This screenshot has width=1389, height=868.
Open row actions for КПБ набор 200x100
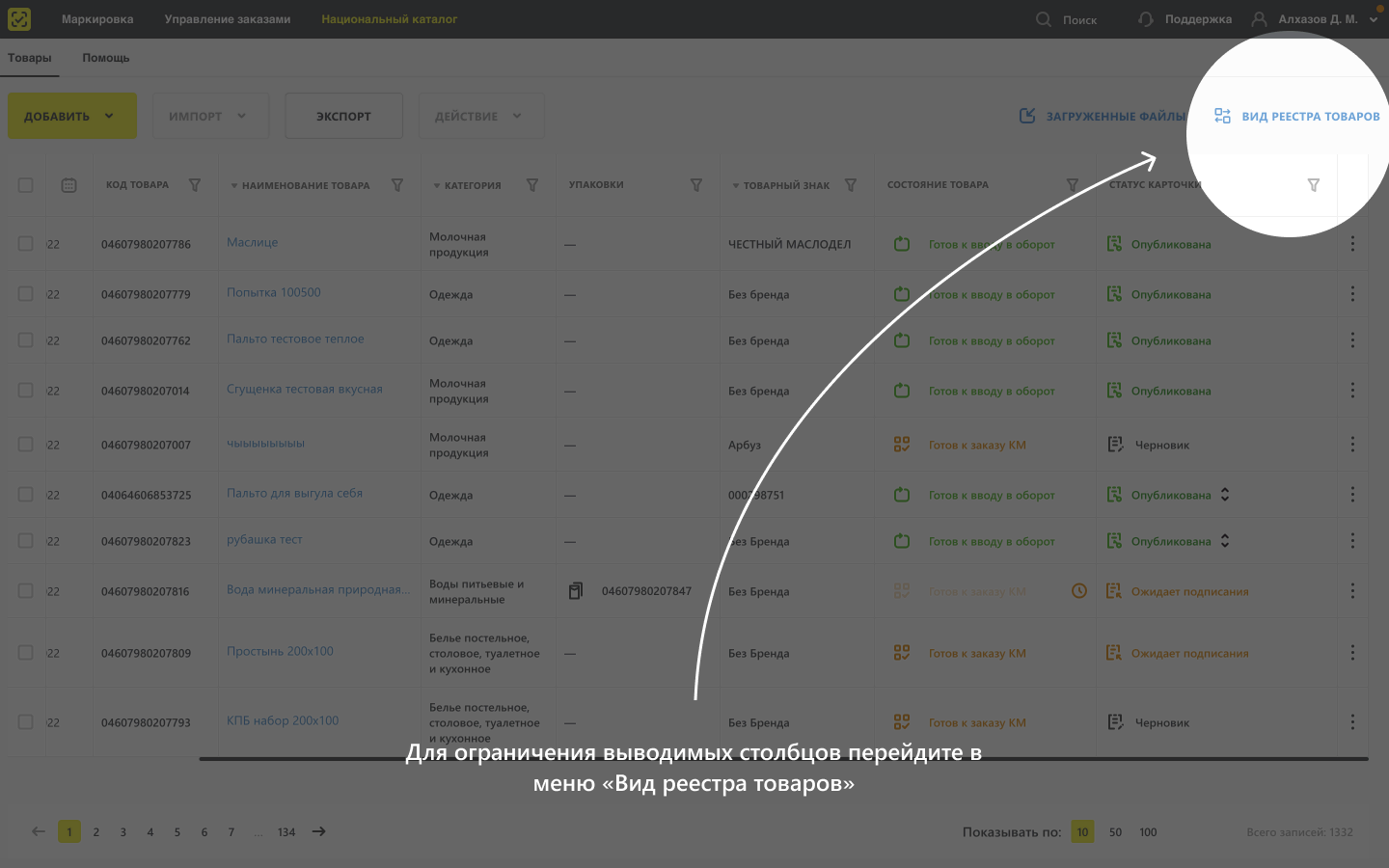[1352, 722]
